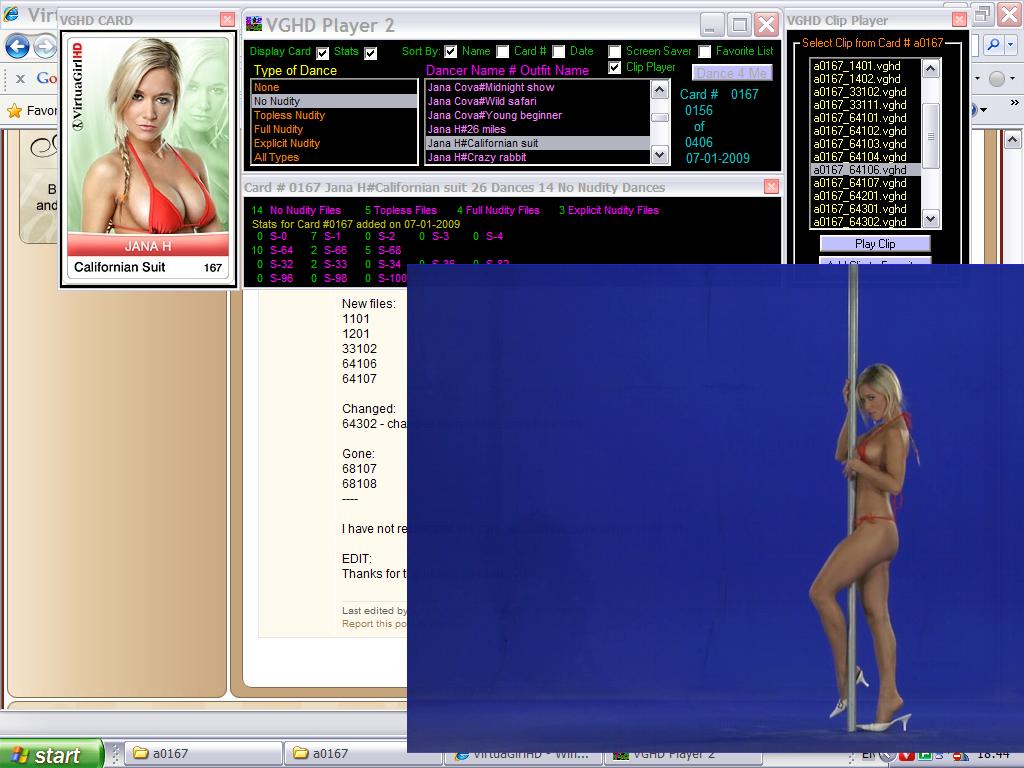The image size is (1024, 768).
Task: Click the Report this post link
Action: pyautogui.click(x=374, y=624)
